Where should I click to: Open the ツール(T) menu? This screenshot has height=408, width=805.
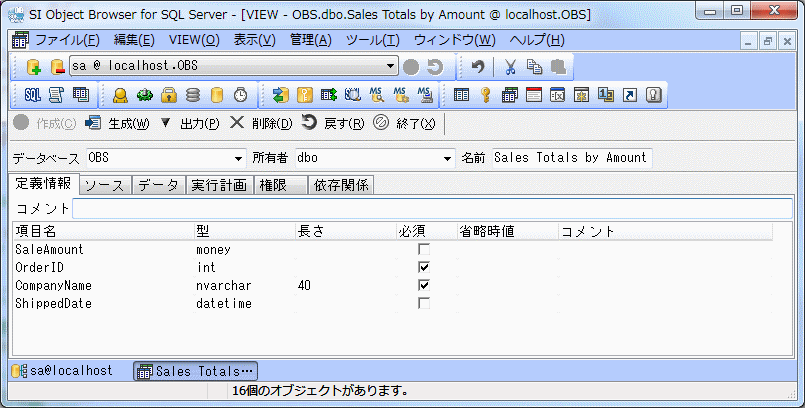(372, 40)
